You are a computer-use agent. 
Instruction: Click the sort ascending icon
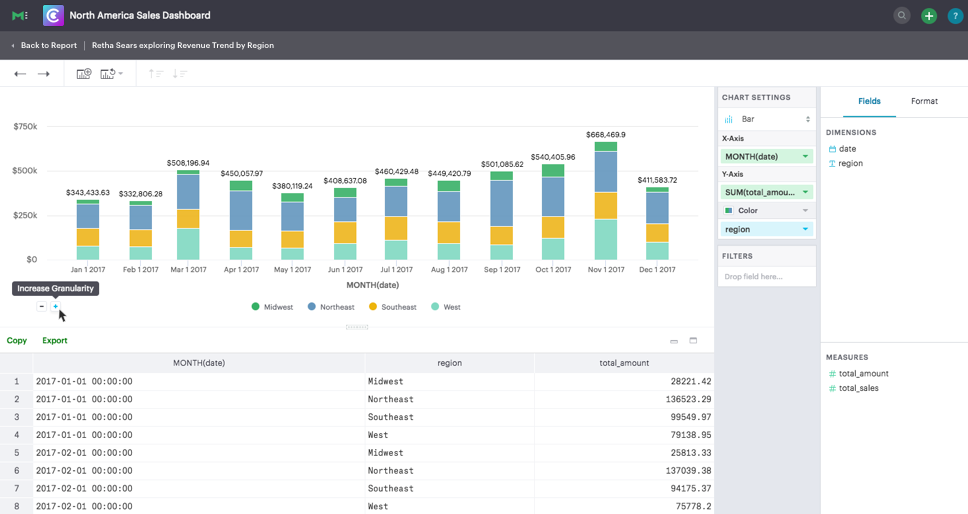156,73
